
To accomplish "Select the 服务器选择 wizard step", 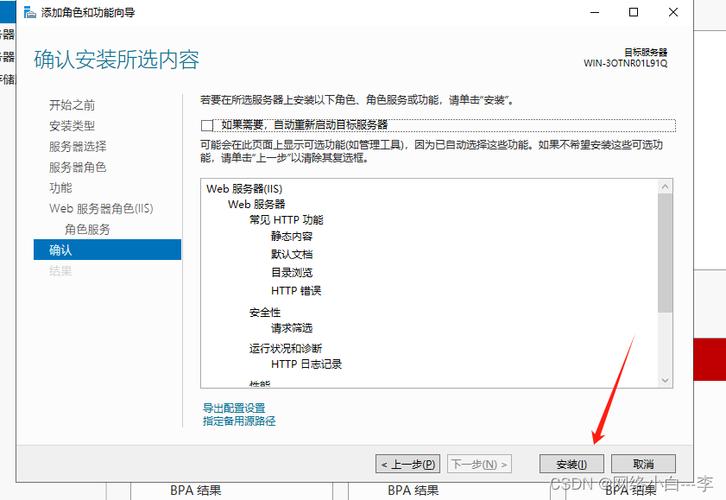I will (78, 146).
